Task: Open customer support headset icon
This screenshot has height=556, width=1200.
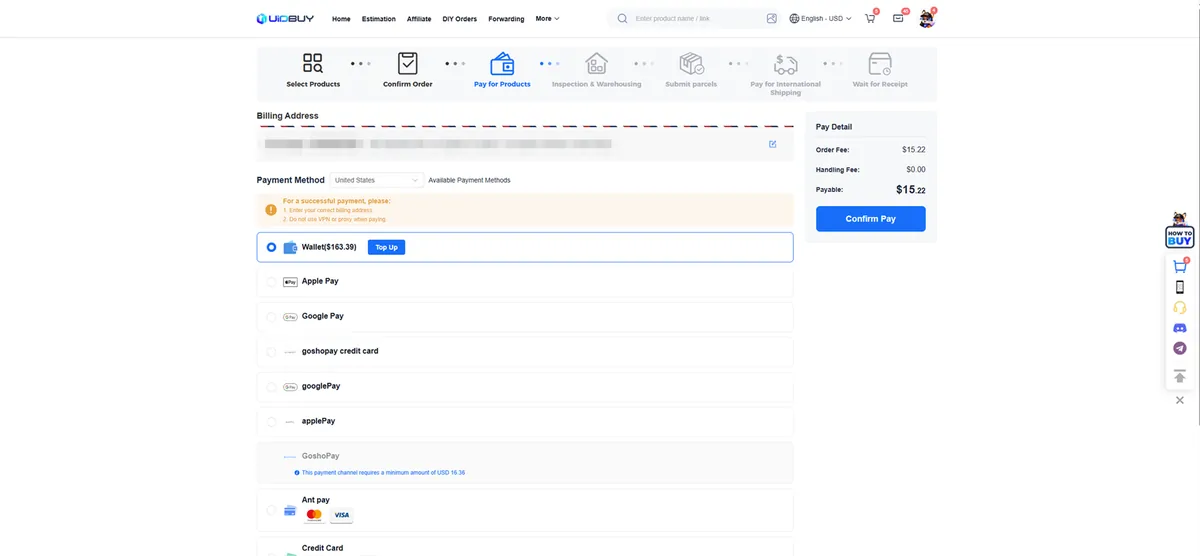Action: click(x=1180, y=308)
